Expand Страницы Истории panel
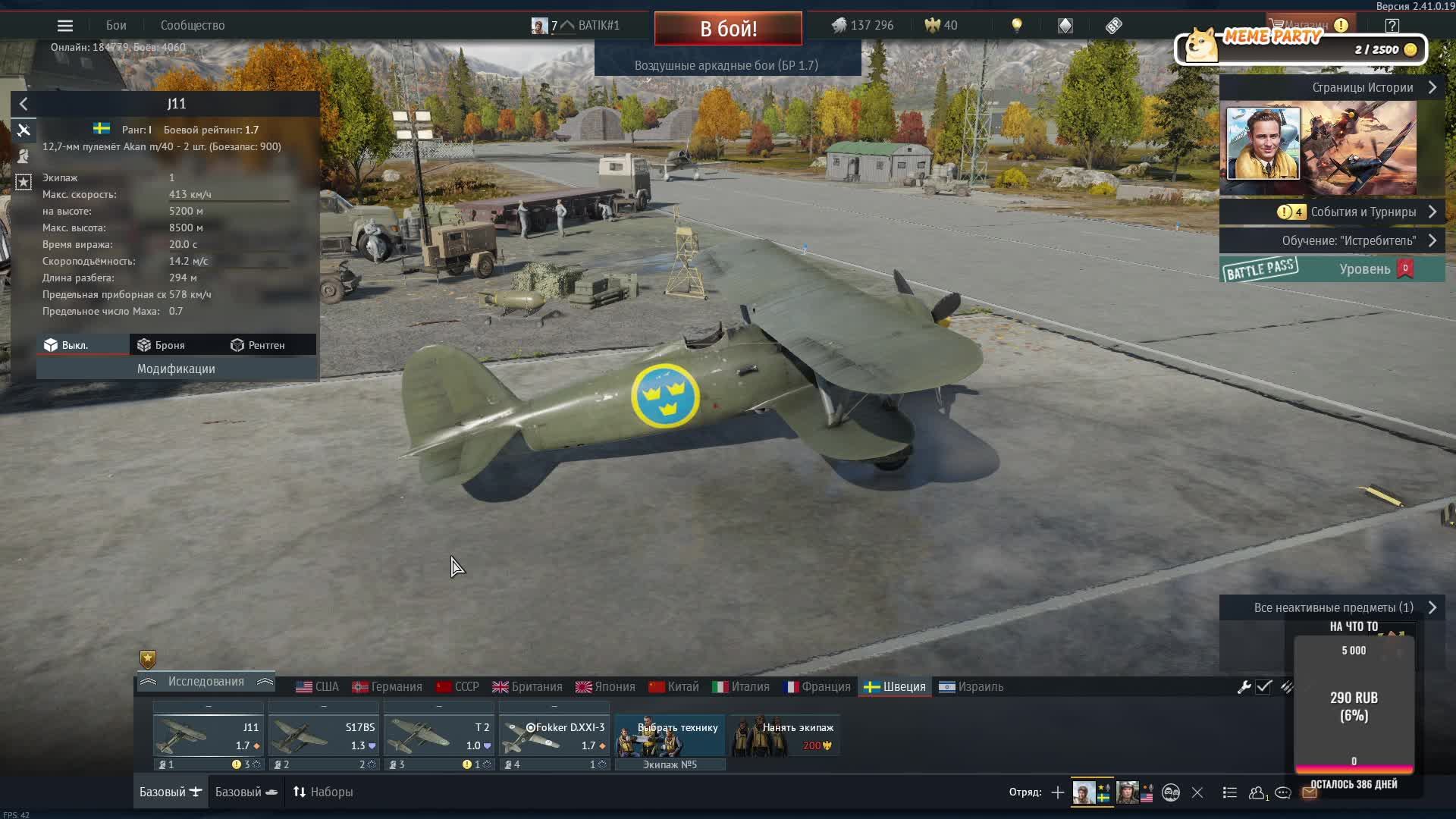 click(x=1332, y=87)
